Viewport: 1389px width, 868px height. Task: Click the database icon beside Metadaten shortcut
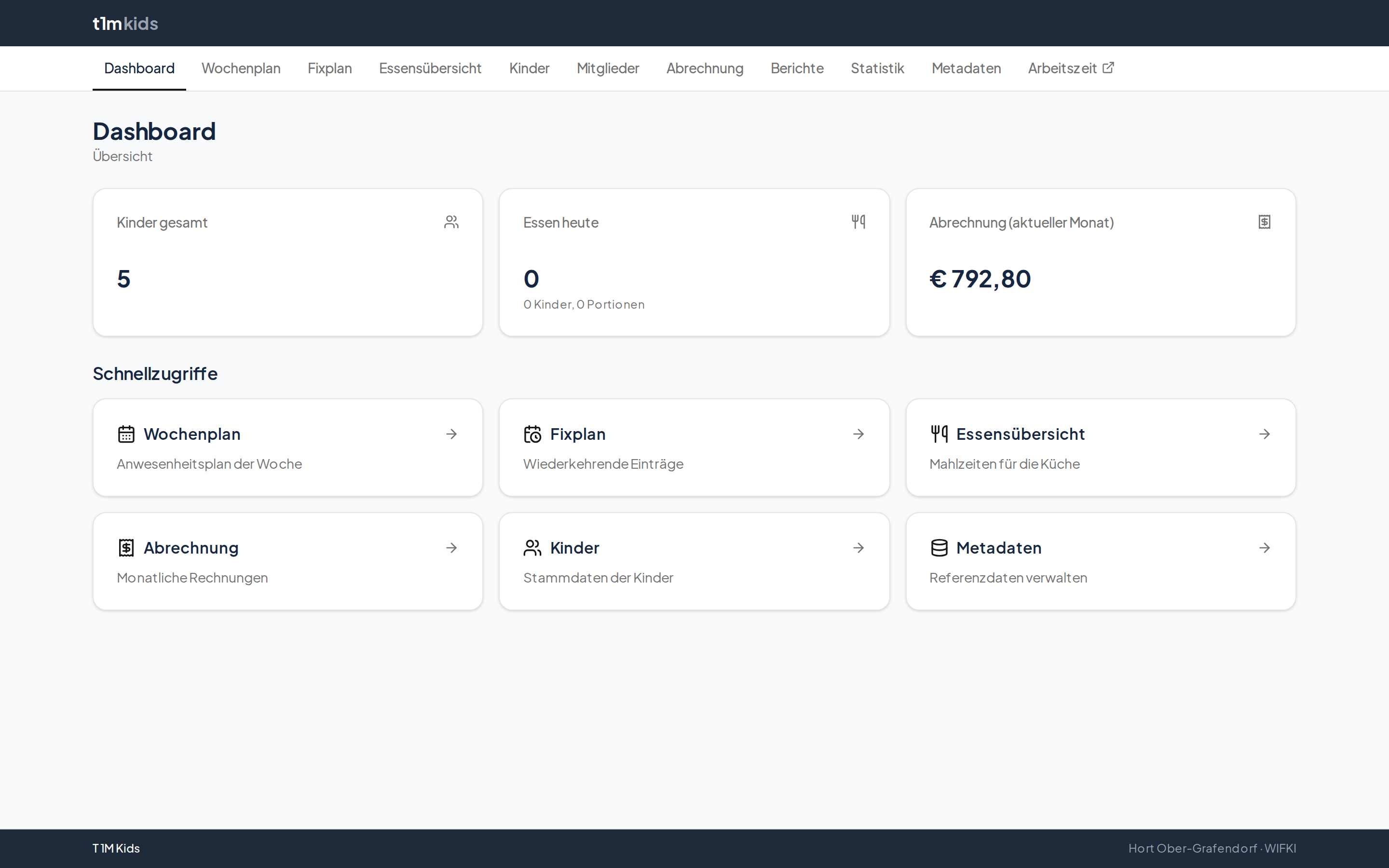[x=939, y=548]
